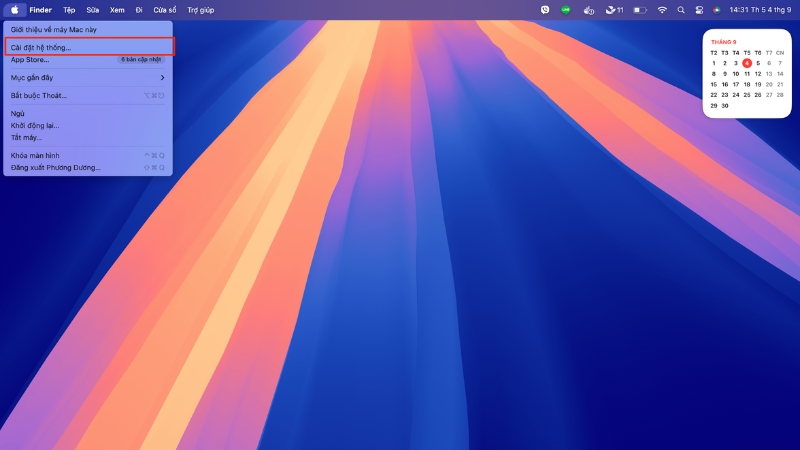Screen dimensions: 800x450
Task: Open the "Tệp" menu
Action: tap(69, 9)
